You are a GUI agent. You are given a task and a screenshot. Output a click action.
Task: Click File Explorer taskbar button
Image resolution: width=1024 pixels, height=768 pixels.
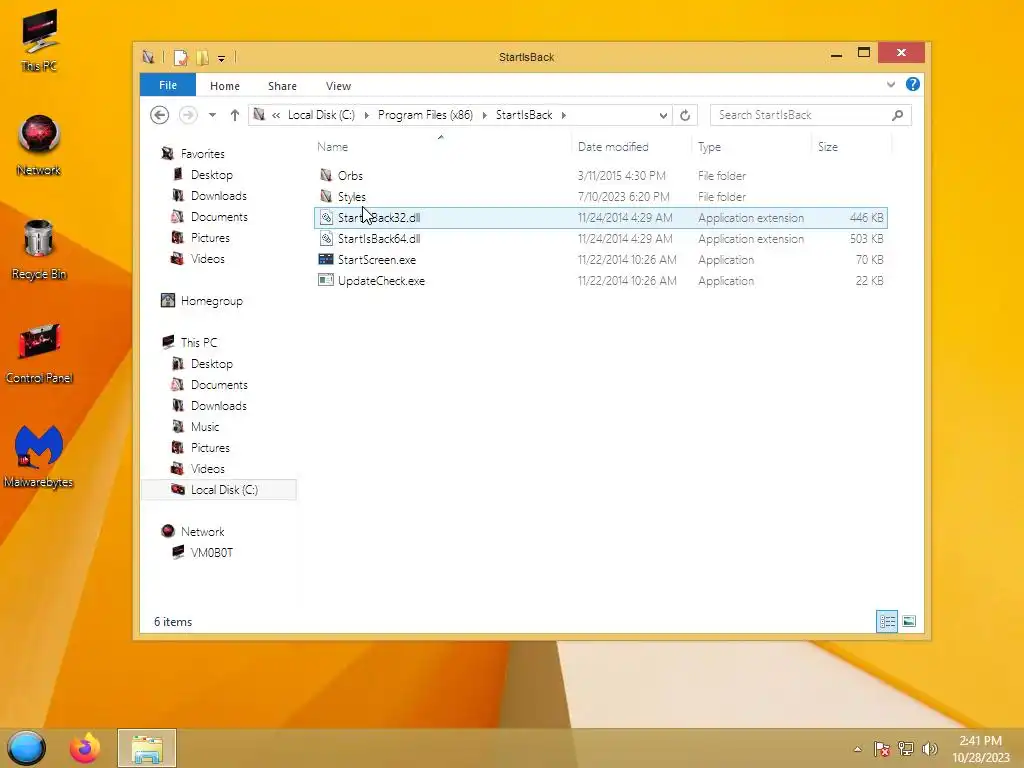[147, 748]
